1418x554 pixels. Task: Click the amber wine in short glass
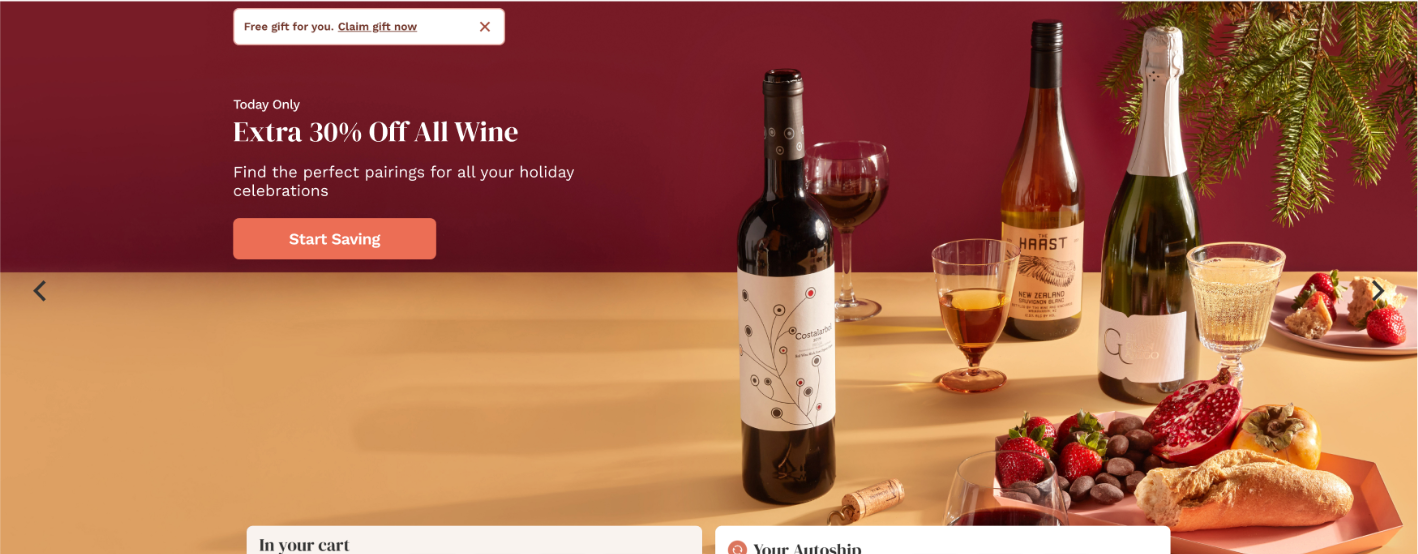click(975, 315)
